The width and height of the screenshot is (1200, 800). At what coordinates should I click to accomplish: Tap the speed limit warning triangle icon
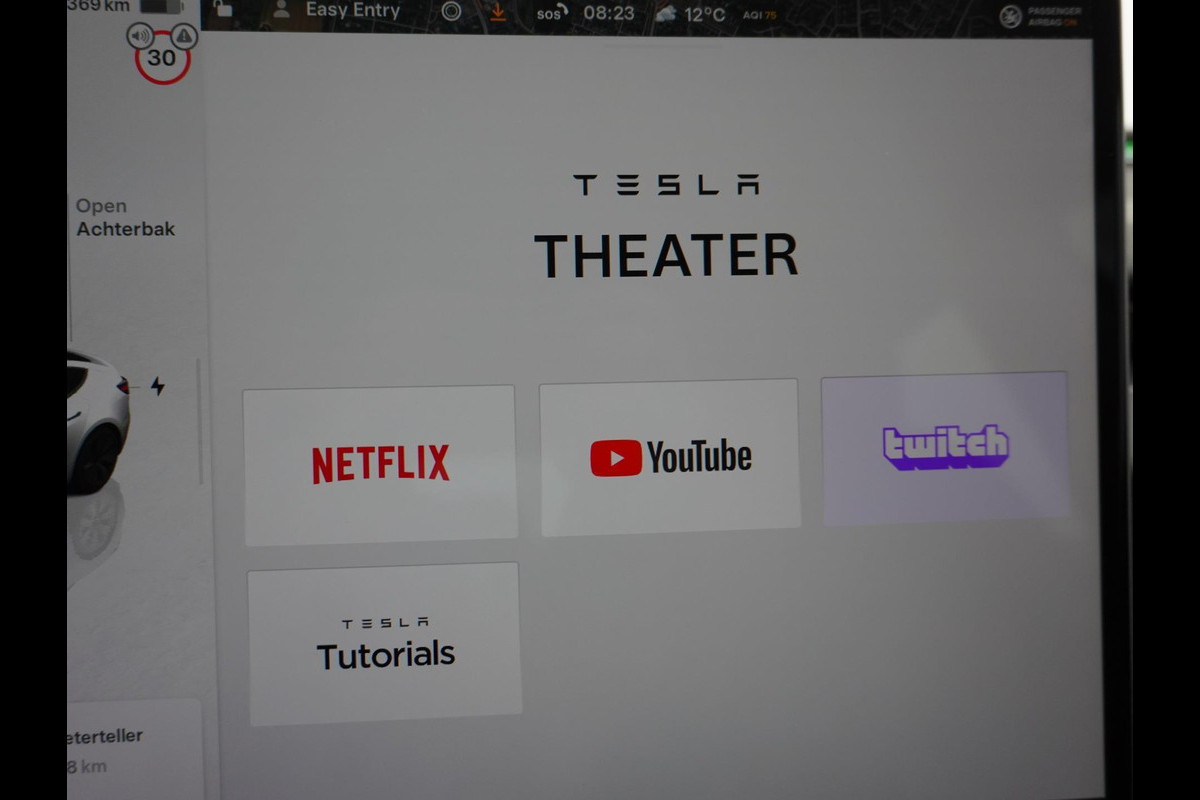pos(184,37)
